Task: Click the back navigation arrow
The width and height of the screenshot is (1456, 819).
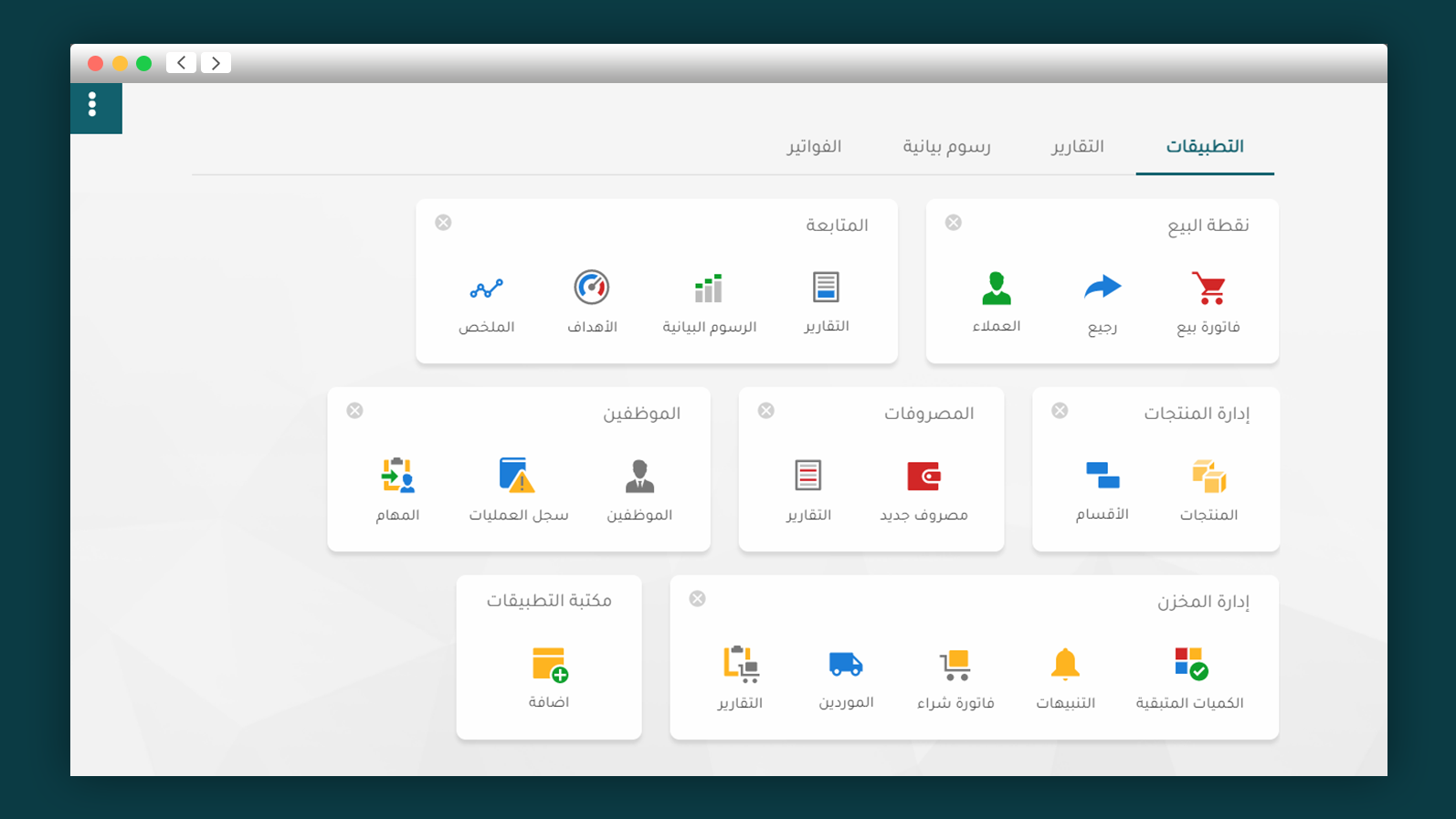Action: pyautogui.click(x=181, y=63)
